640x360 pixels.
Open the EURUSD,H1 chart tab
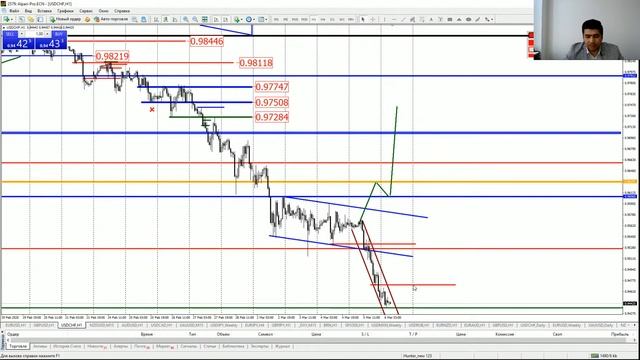(x=15, y=325)
